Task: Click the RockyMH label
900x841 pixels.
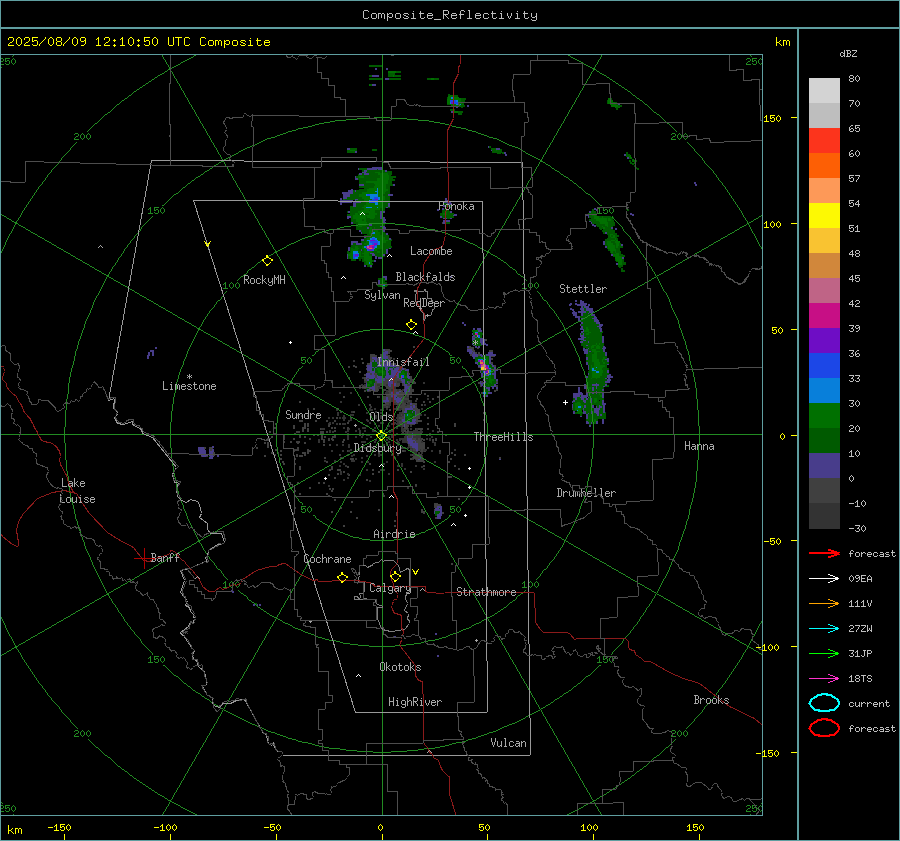Action: [x=264, y=280]
